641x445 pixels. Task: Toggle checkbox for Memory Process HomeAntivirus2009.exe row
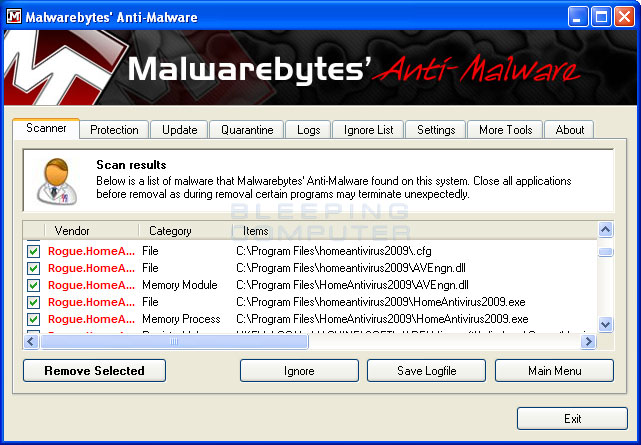(34, 319)
